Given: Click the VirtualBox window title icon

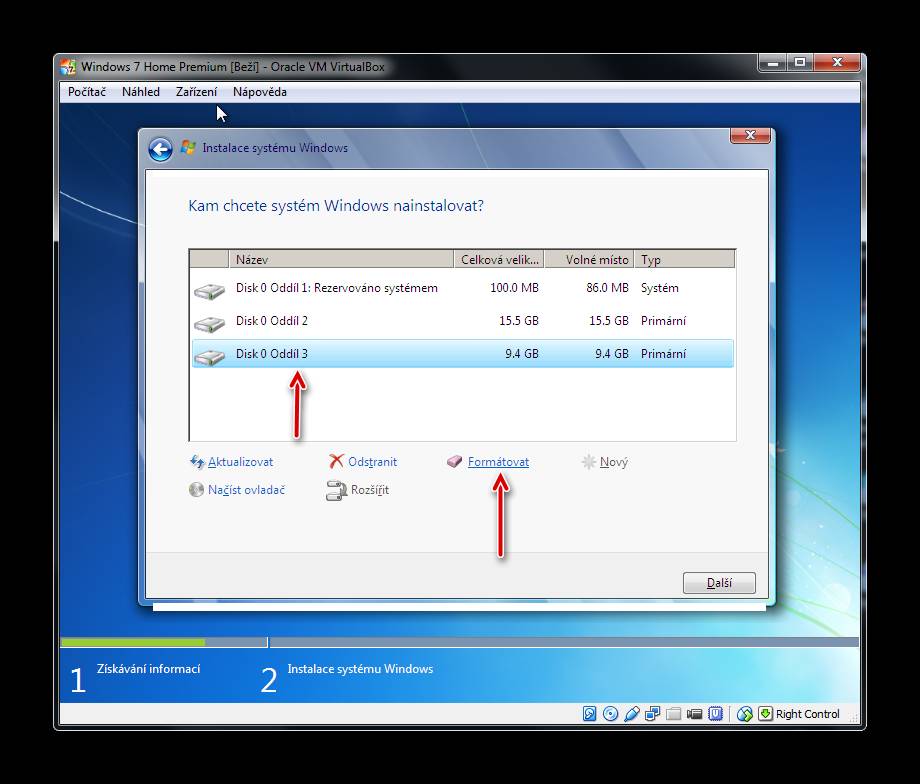Looking at the screenshot, I should point(68,67).
